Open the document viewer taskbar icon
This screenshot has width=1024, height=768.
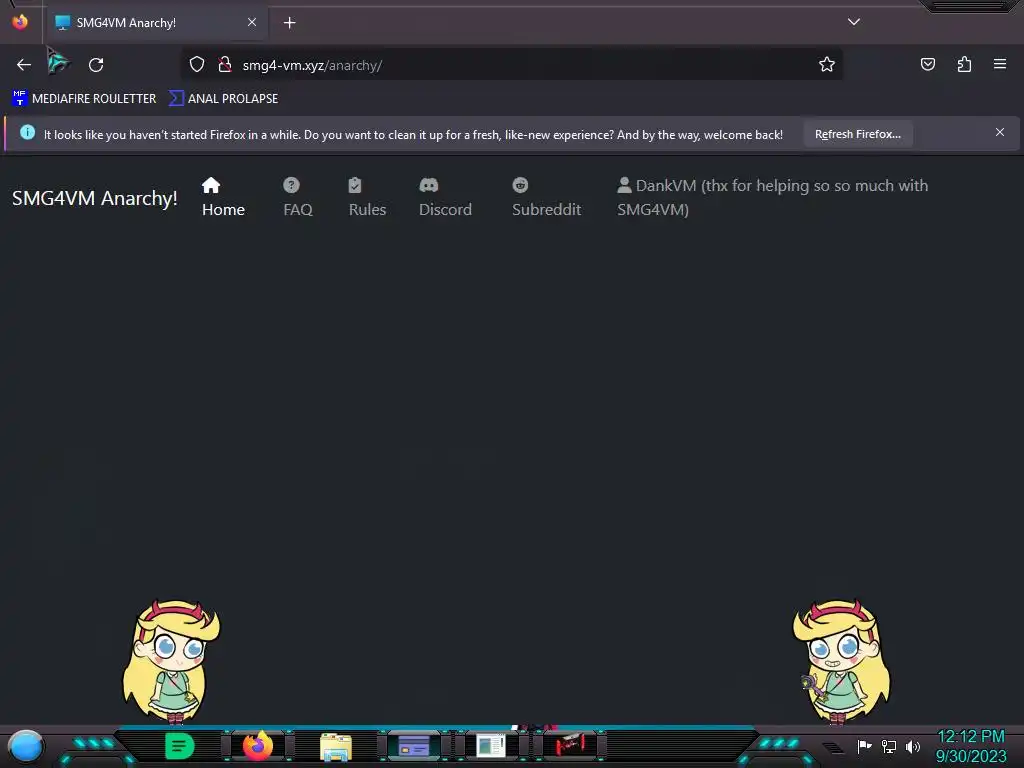coord(491,746)
